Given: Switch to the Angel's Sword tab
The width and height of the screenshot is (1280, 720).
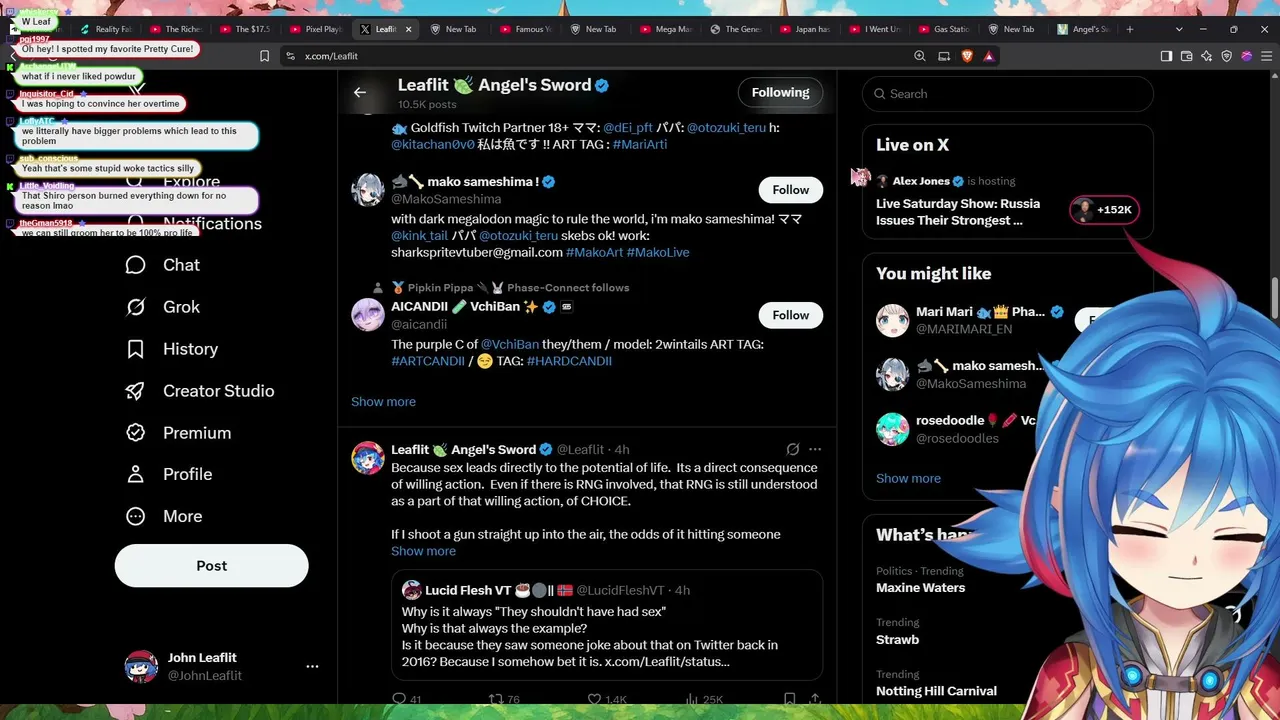Looking at the screenshot, I should 1083,29.
